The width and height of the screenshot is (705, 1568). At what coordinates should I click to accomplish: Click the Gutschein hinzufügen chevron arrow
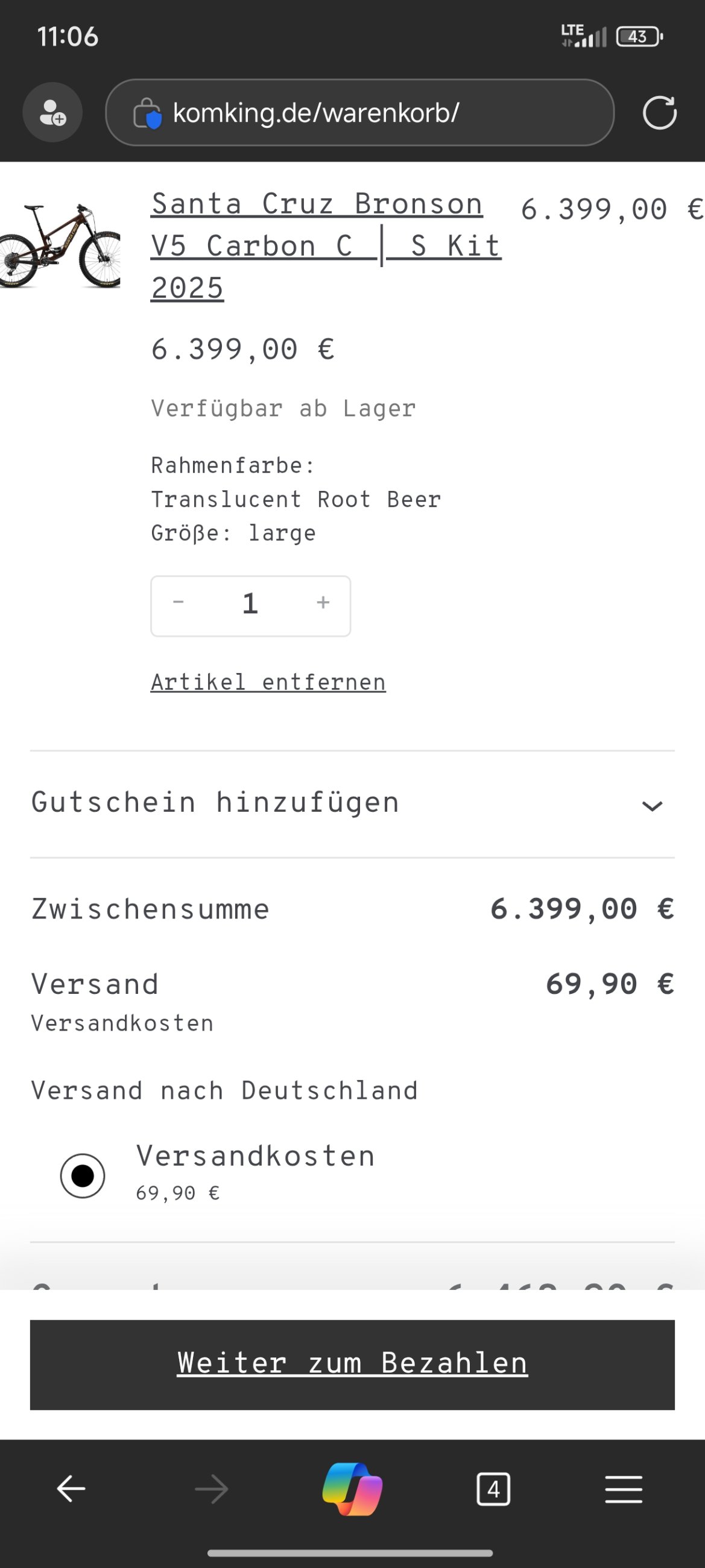pyautogui.click(x=652, y=806)
